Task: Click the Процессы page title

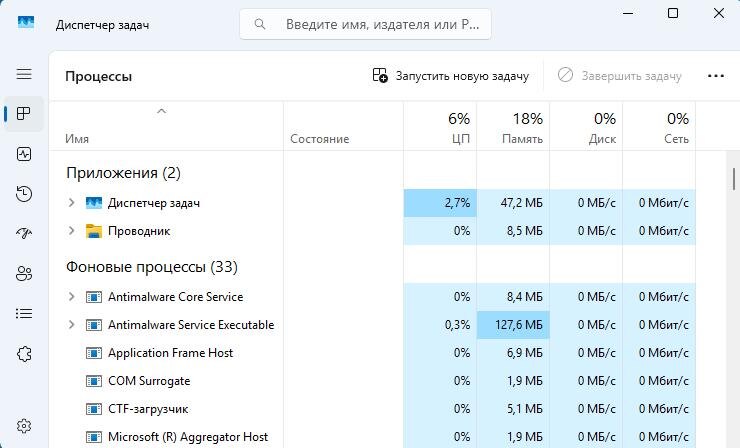Action: 99,76
